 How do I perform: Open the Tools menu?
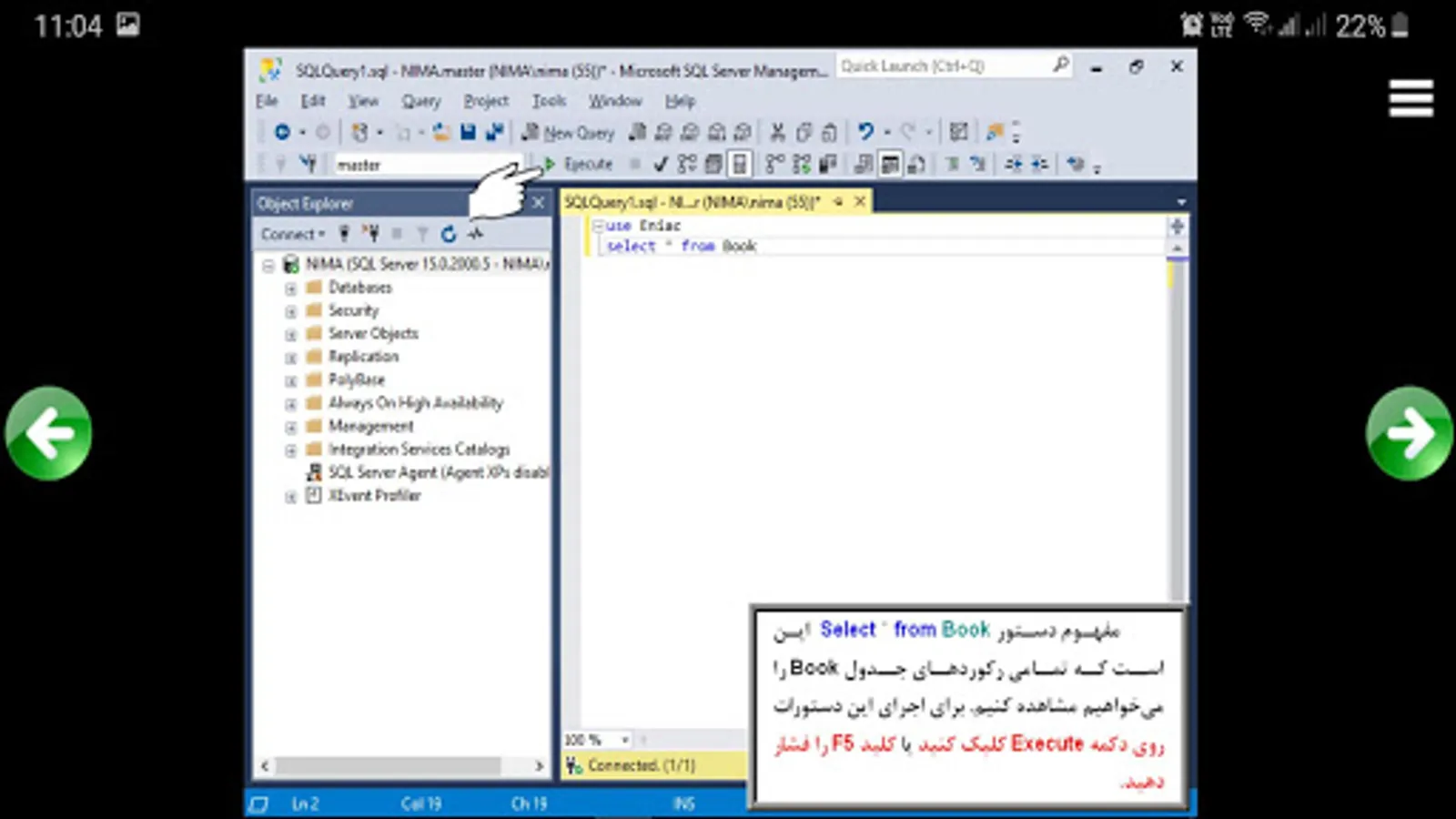tap(550, 101)
